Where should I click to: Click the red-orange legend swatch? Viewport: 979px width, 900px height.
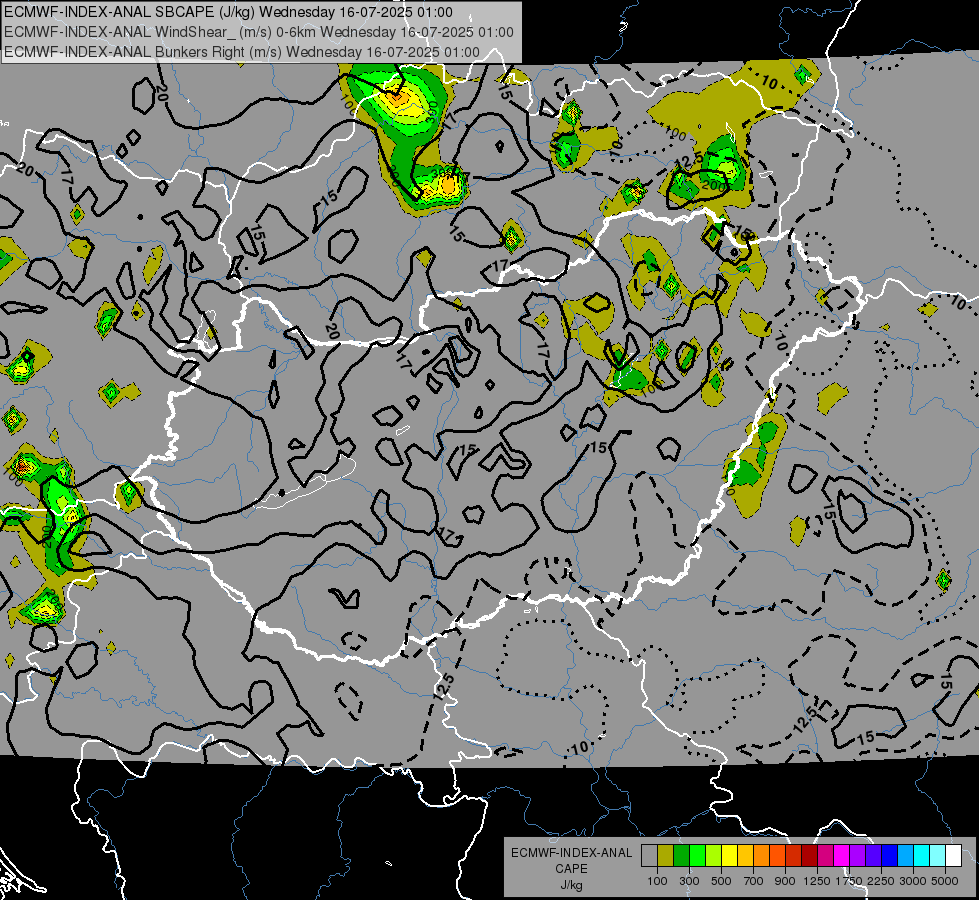(x=777, y=855)
